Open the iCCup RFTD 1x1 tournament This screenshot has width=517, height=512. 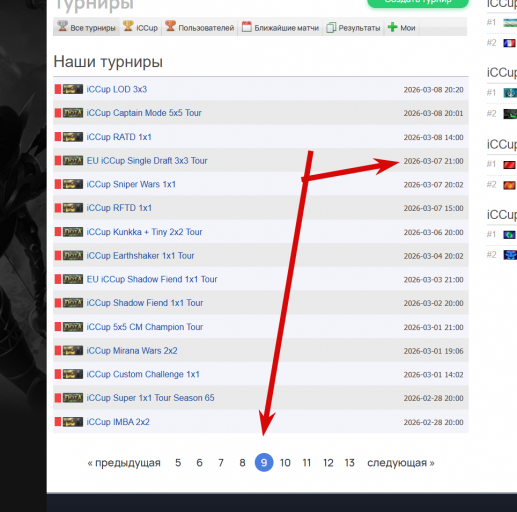[x=119, y=208]
